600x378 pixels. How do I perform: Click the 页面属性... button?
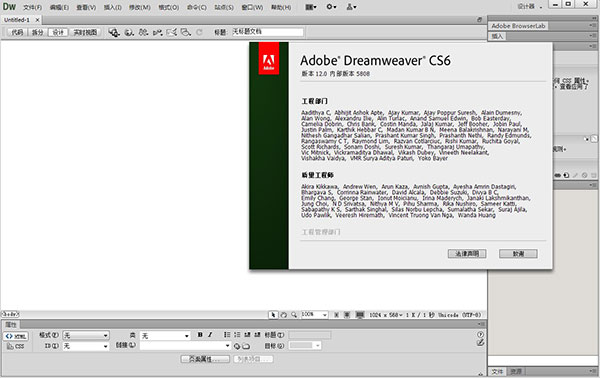coord(205,359)
